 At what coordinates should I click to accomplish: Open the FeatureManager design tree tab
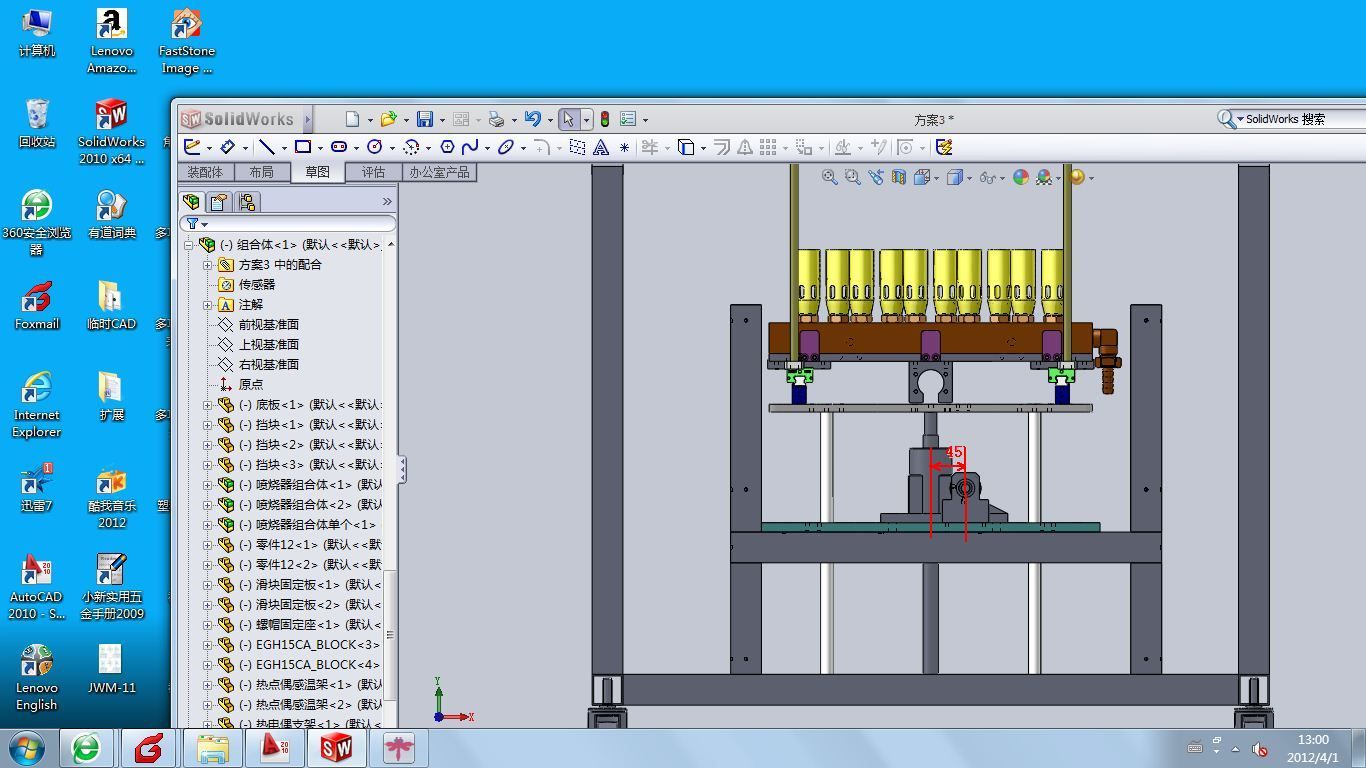[192, 201]
